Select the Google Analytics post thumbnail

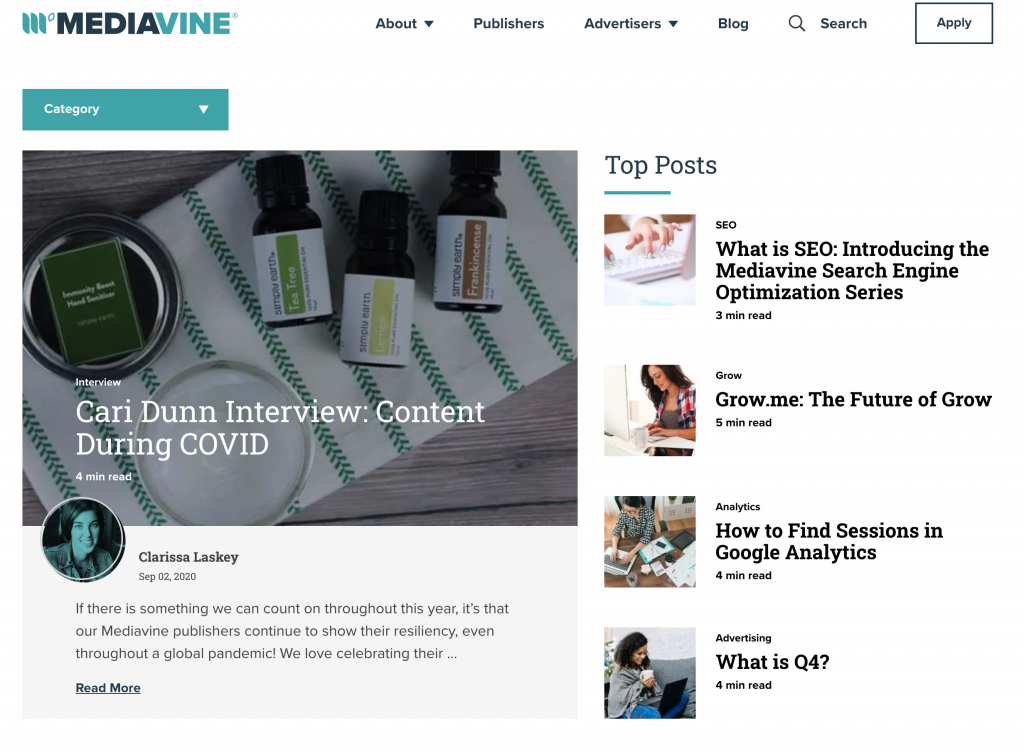649,541
